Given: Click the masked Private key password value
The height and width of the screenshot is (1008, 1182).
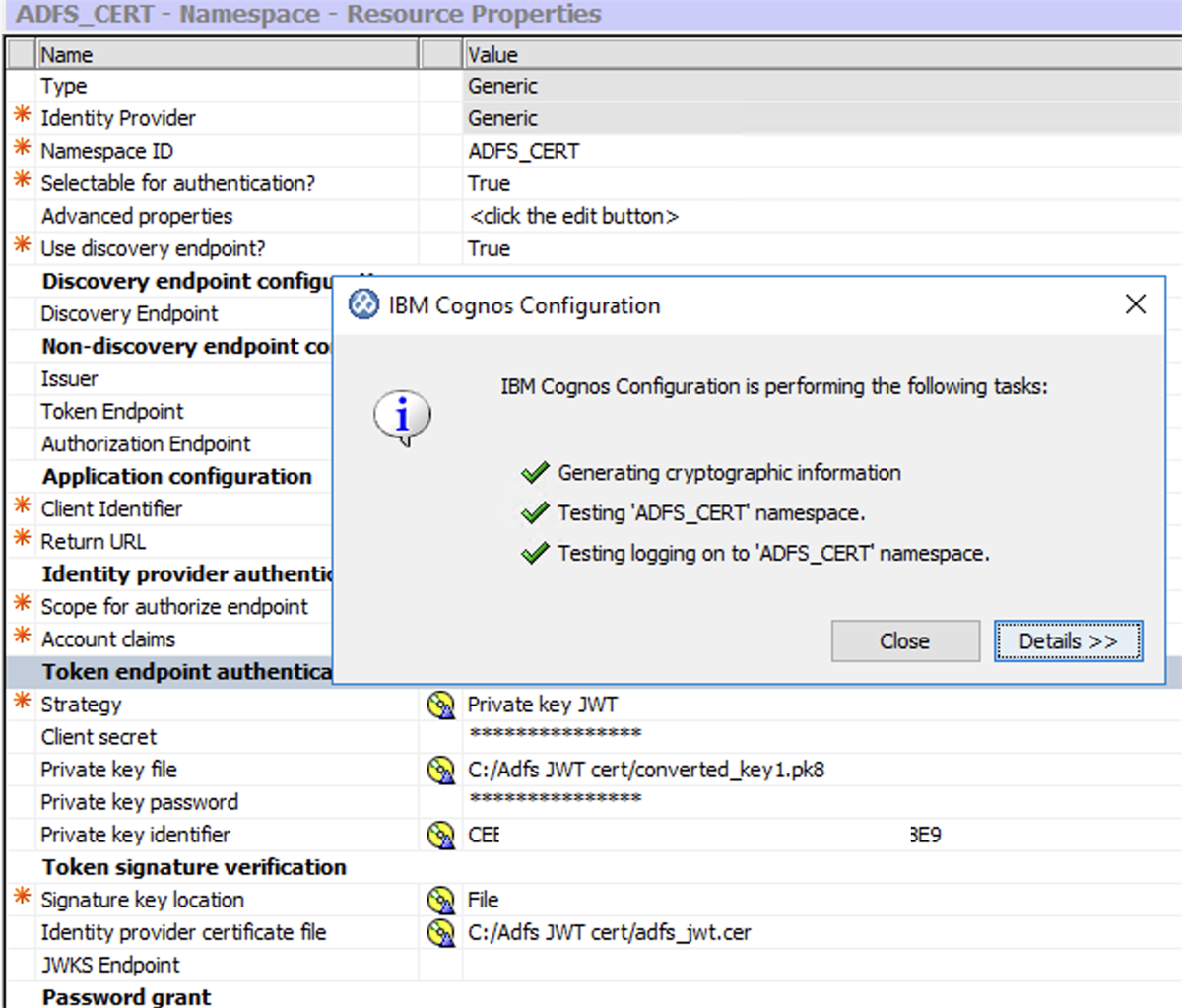Looking at the screenshot, I should [x=556, y=798].
